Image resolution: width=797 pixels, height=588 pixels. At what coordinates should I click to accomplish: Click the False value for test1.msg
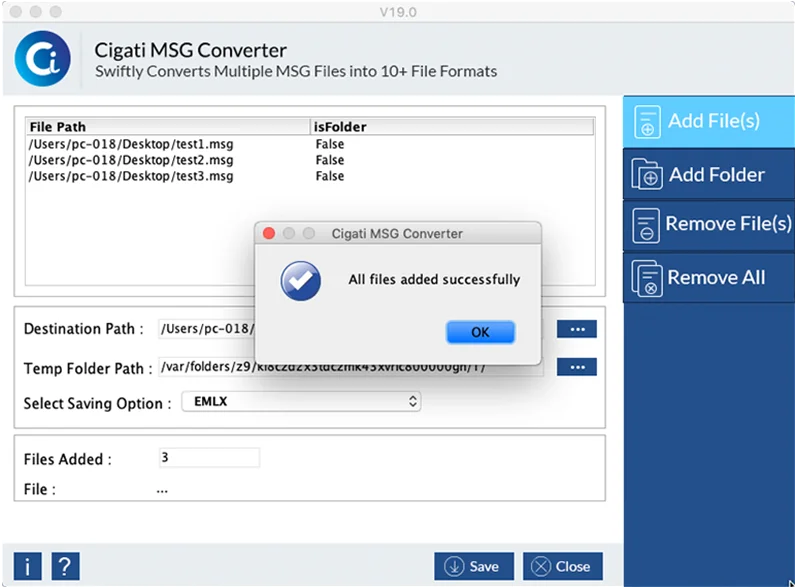click(330, 144)
